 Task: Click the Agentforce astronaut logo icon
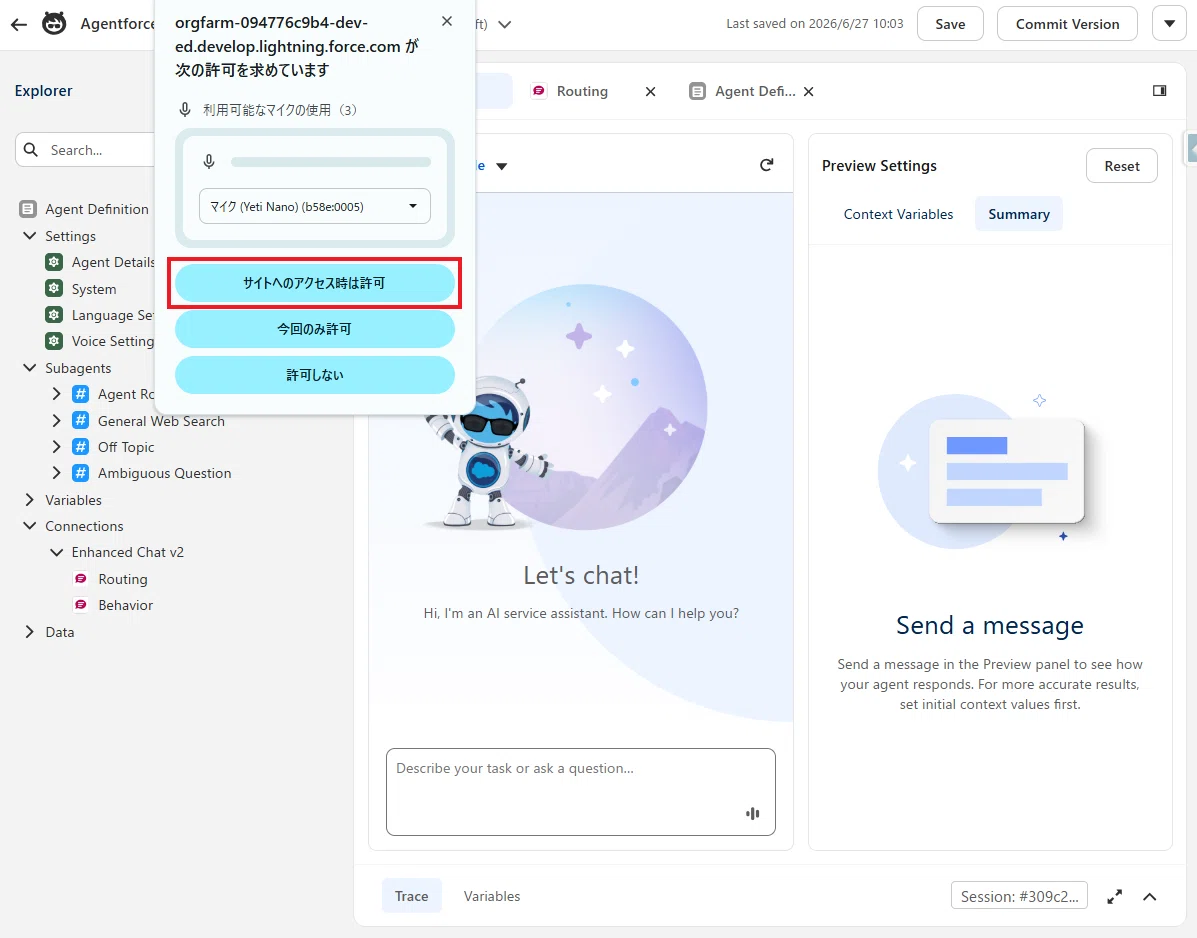(x=53, y=24)
